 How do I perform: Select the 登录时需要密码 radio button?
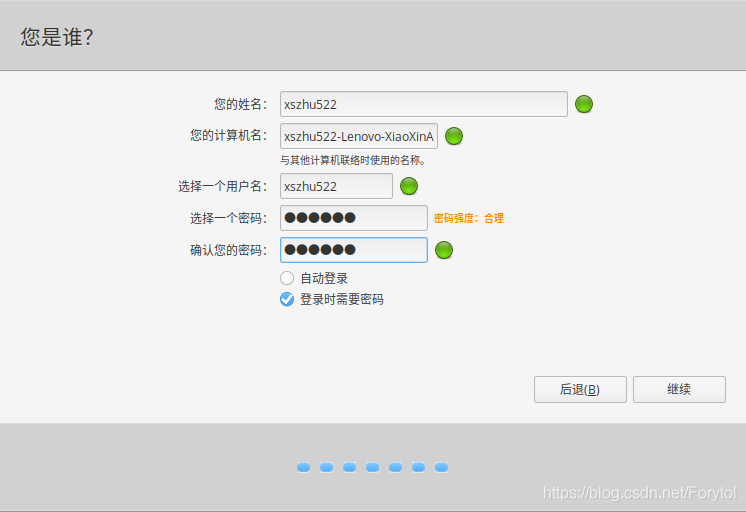[287, 299]
